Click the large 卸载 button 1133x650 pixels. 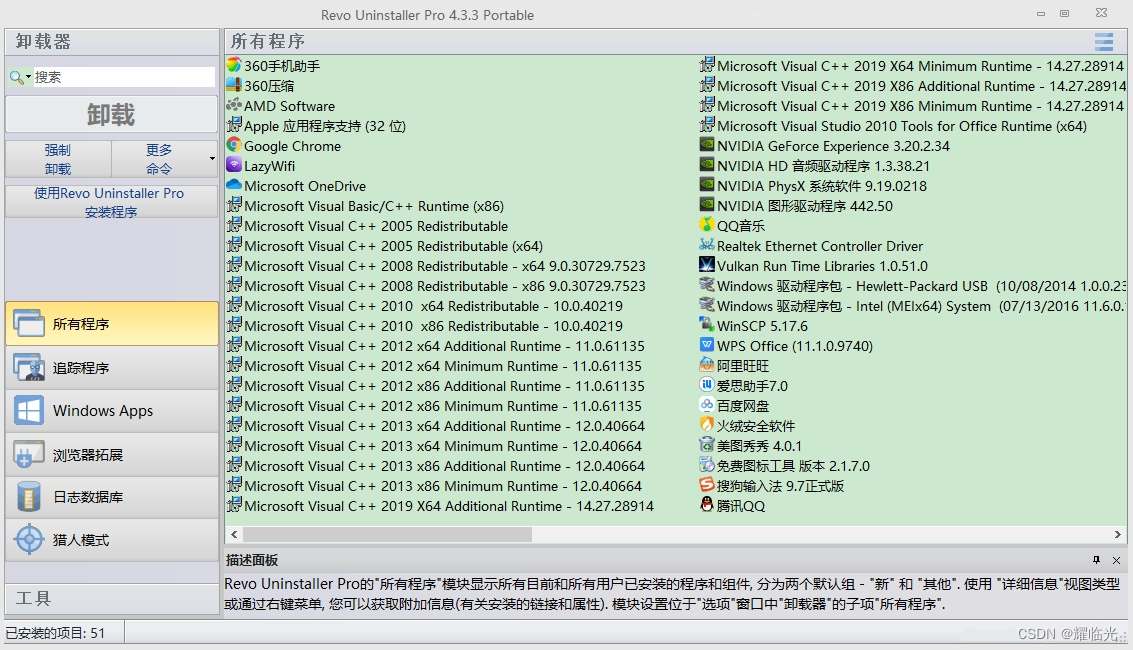point(111,114)
